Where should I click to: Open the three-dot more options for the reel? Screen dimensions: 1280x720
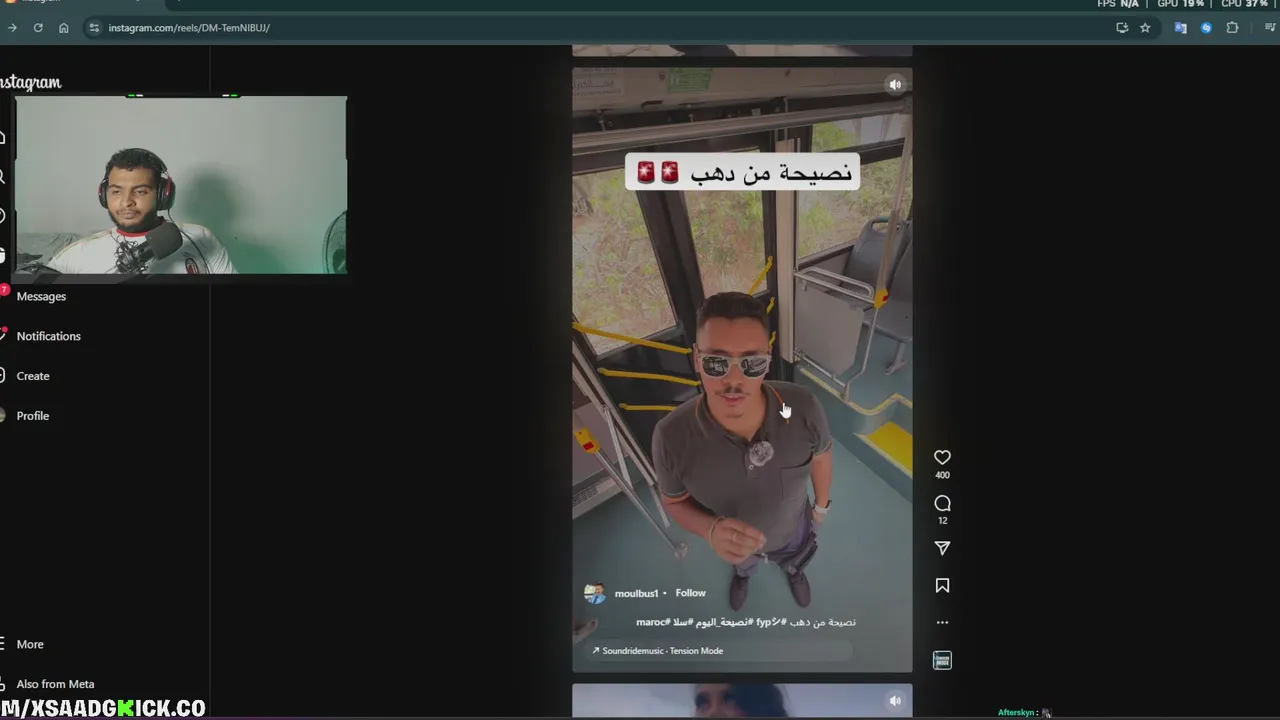(942, 622)
